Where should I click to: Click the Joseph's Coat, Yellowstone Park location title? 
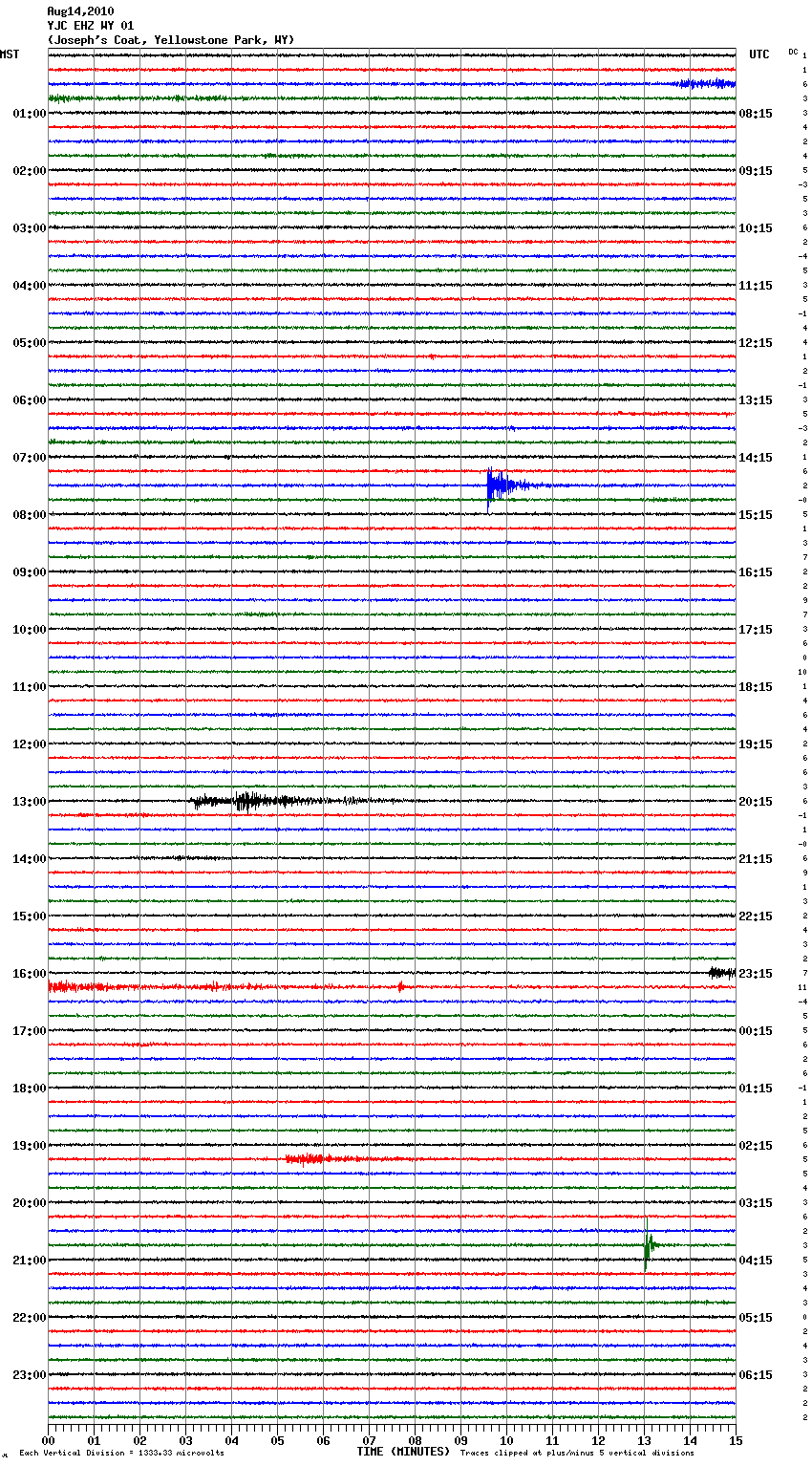171,40
